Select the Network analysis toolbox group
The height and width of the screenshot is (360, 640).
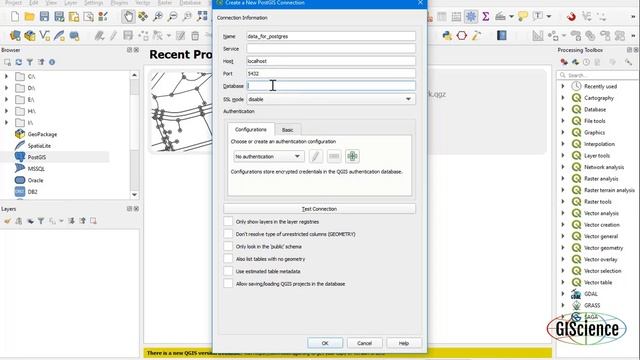click(x=604, y=167)
